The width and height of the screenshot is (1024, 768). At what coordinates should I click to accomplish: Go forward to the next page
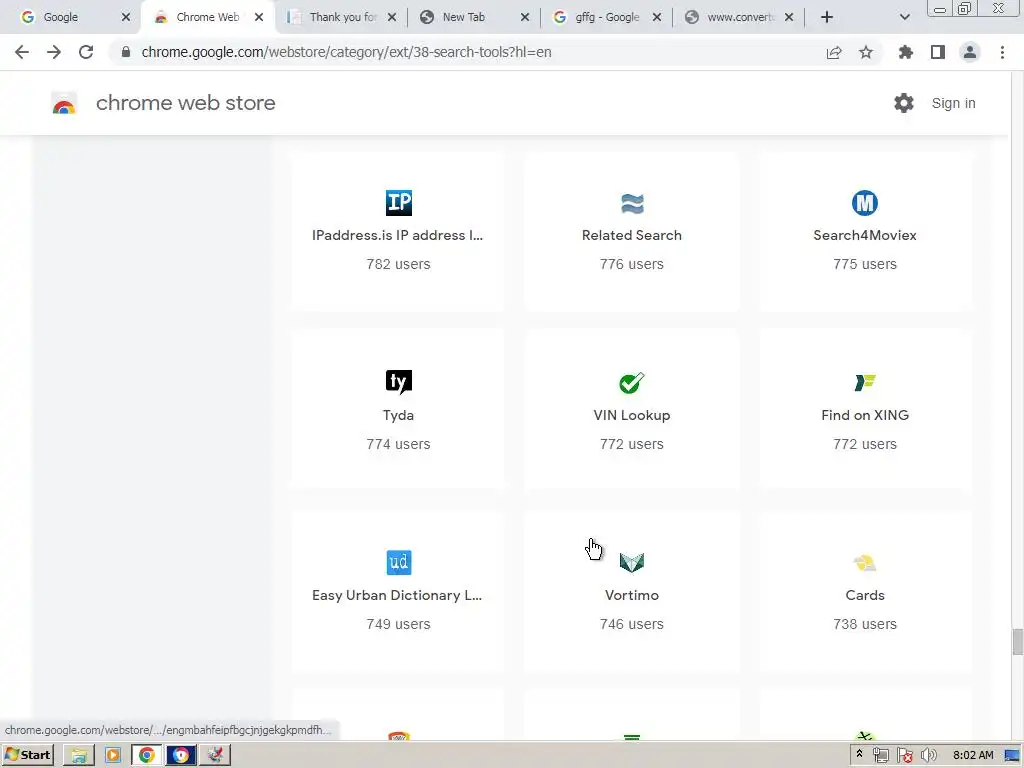pyautogui.click(x=54, y=52)
